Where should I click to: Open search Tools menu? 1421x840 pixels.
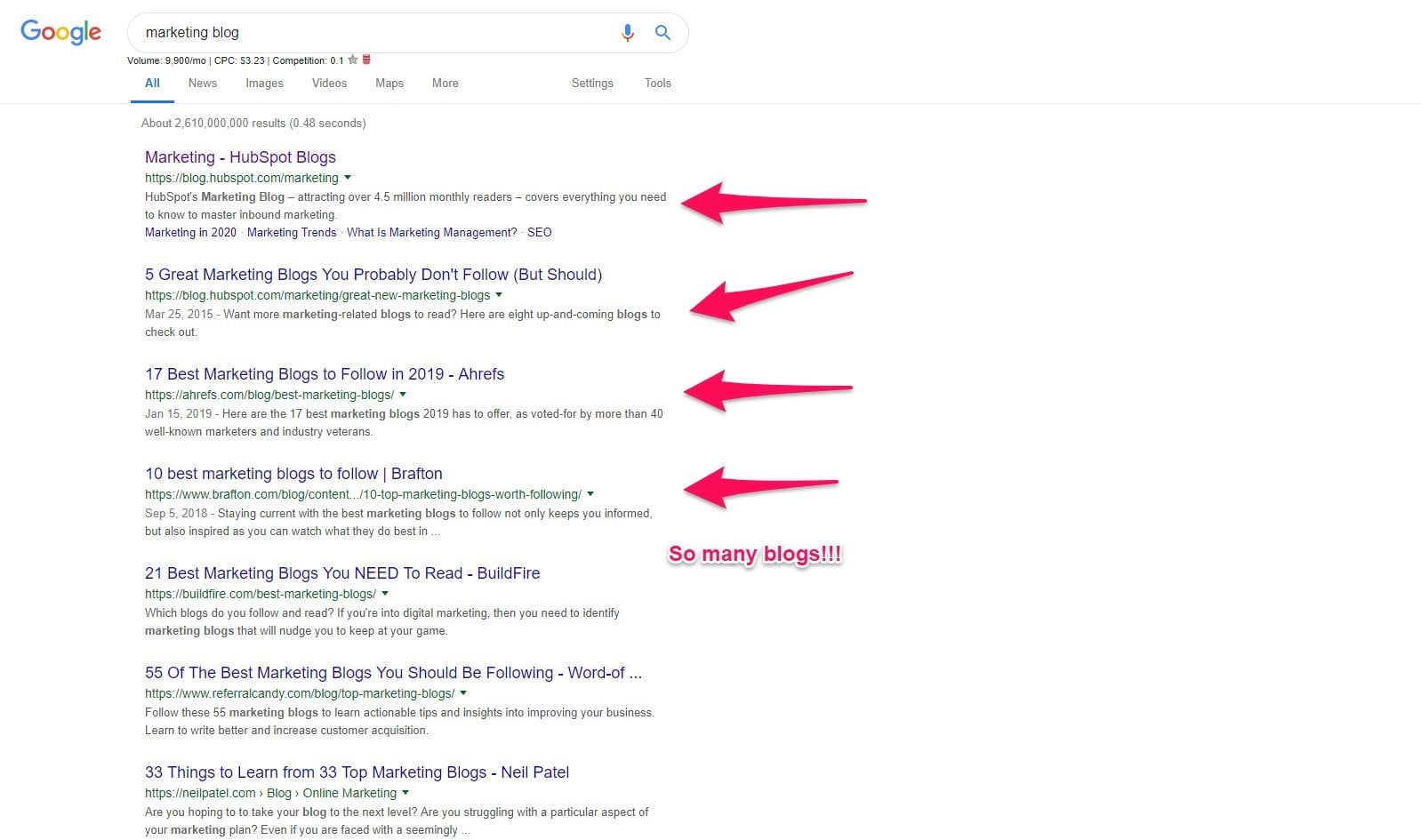(x=658, y=84)
